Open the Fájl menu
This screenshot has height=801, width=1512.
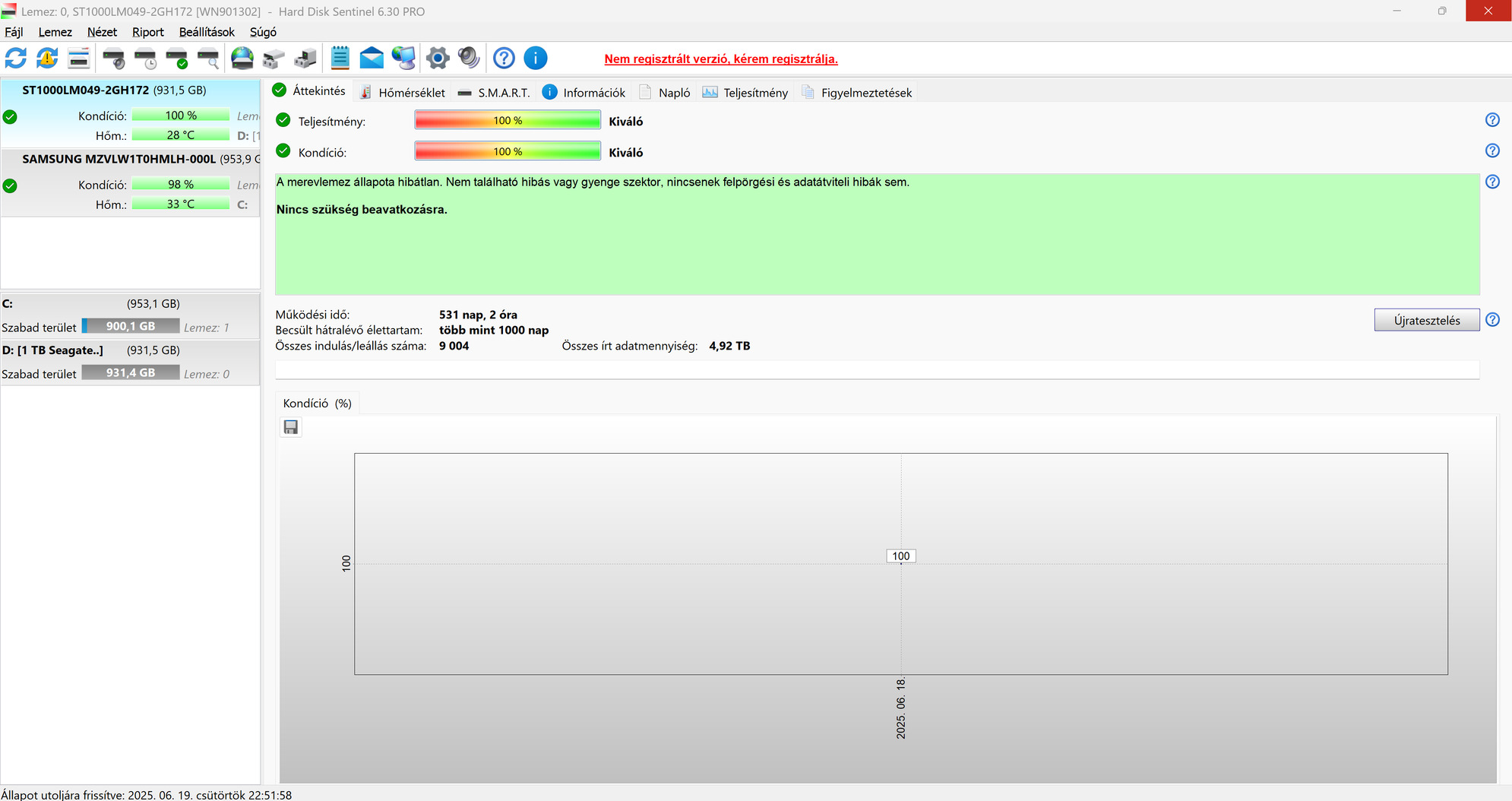click(14, 32)
